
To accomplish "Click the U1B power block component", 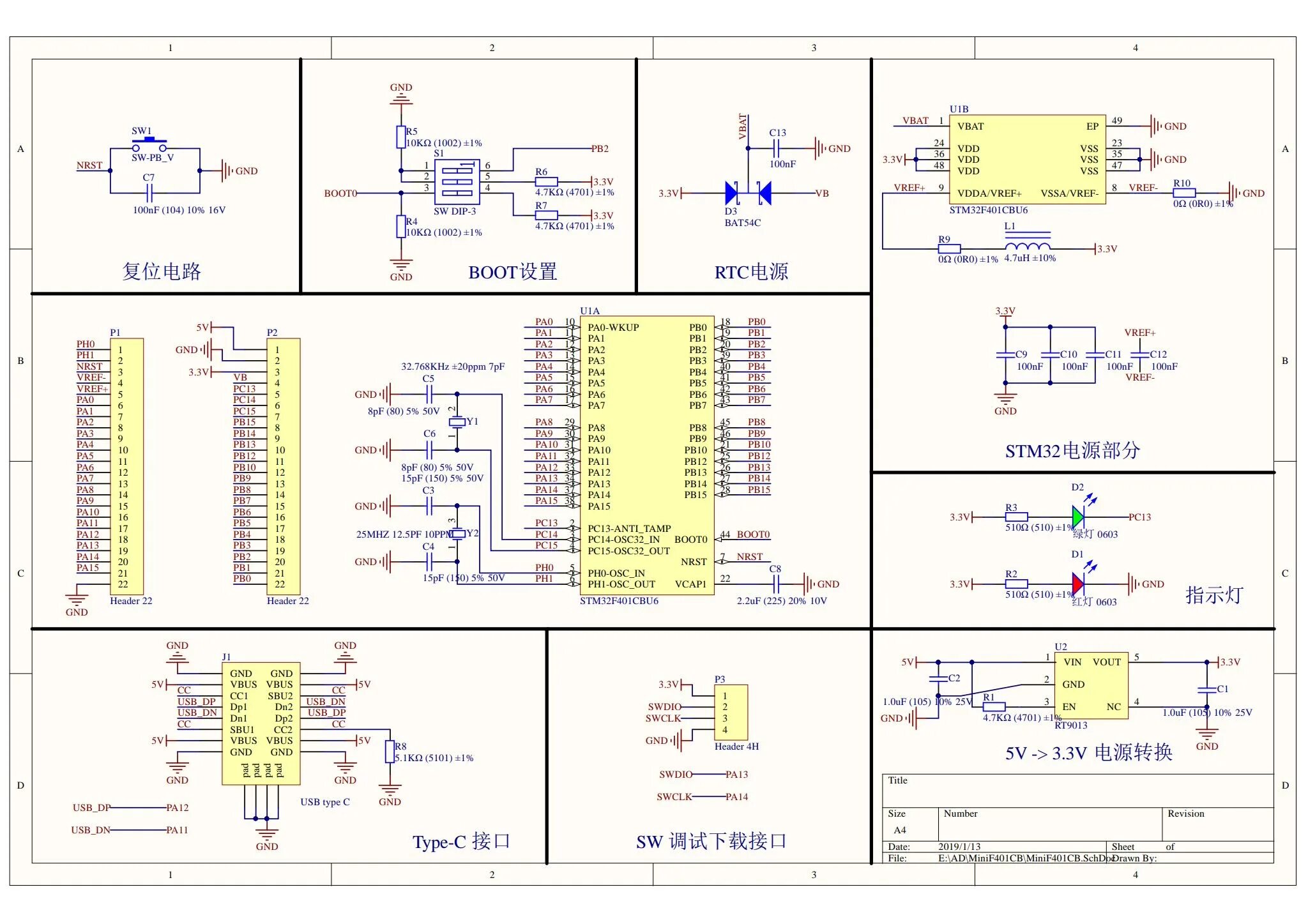I will coord(1028,159).
